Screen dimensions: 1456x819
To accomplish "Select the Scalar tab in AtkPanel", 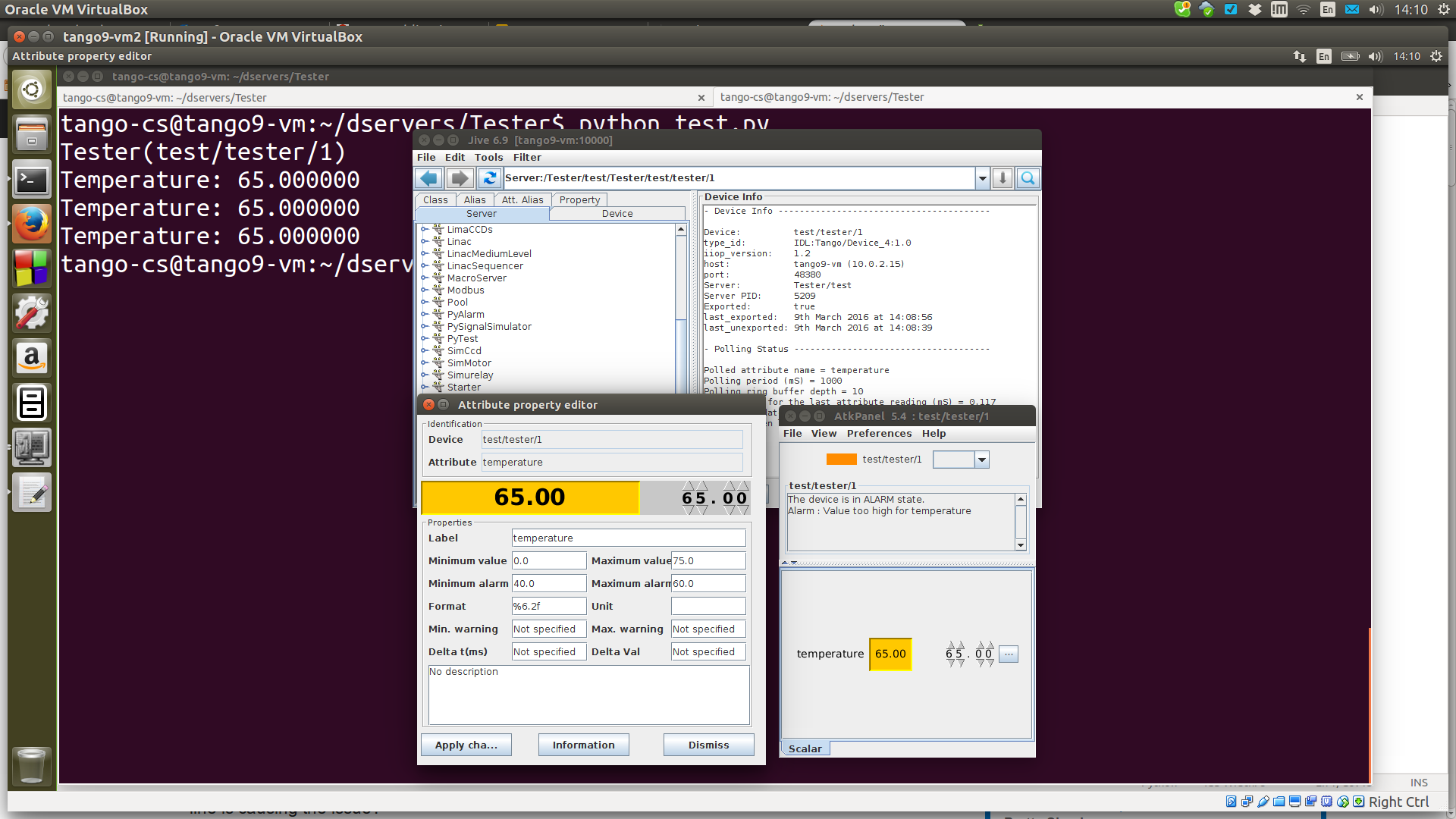I will [805, 748].
